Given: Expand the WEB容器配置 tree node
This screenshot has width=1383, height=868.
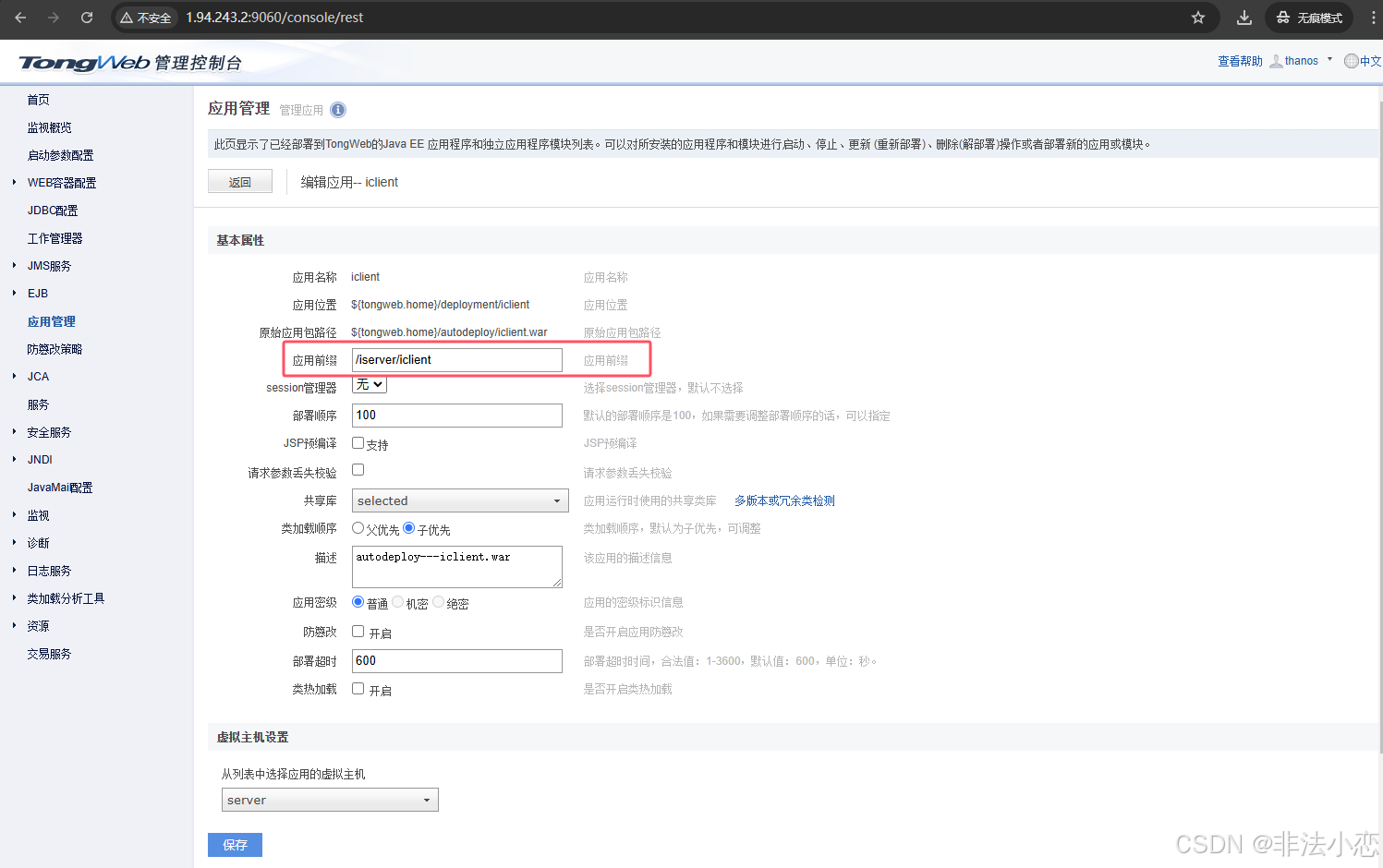Looking at the screenshot, I should (x=15, y=183).
